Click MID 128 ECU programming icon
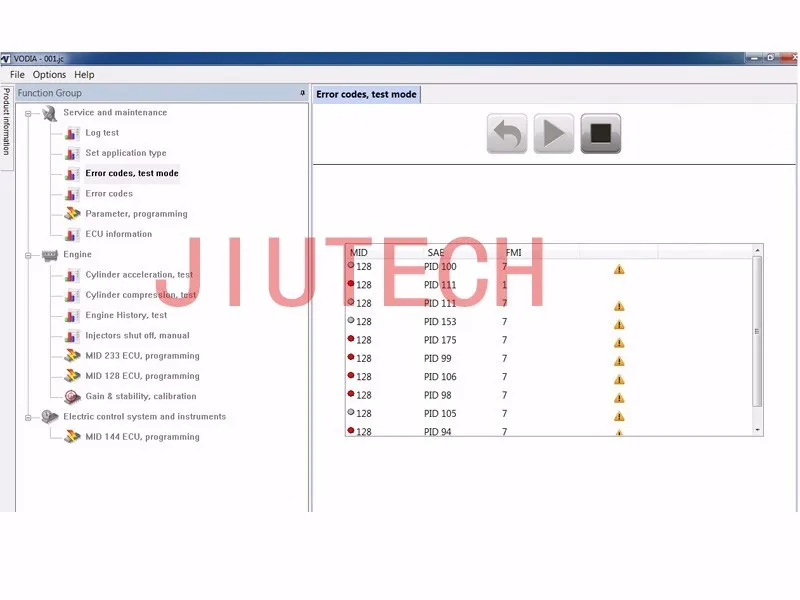The image size is (800, 600). coord(72,376)
